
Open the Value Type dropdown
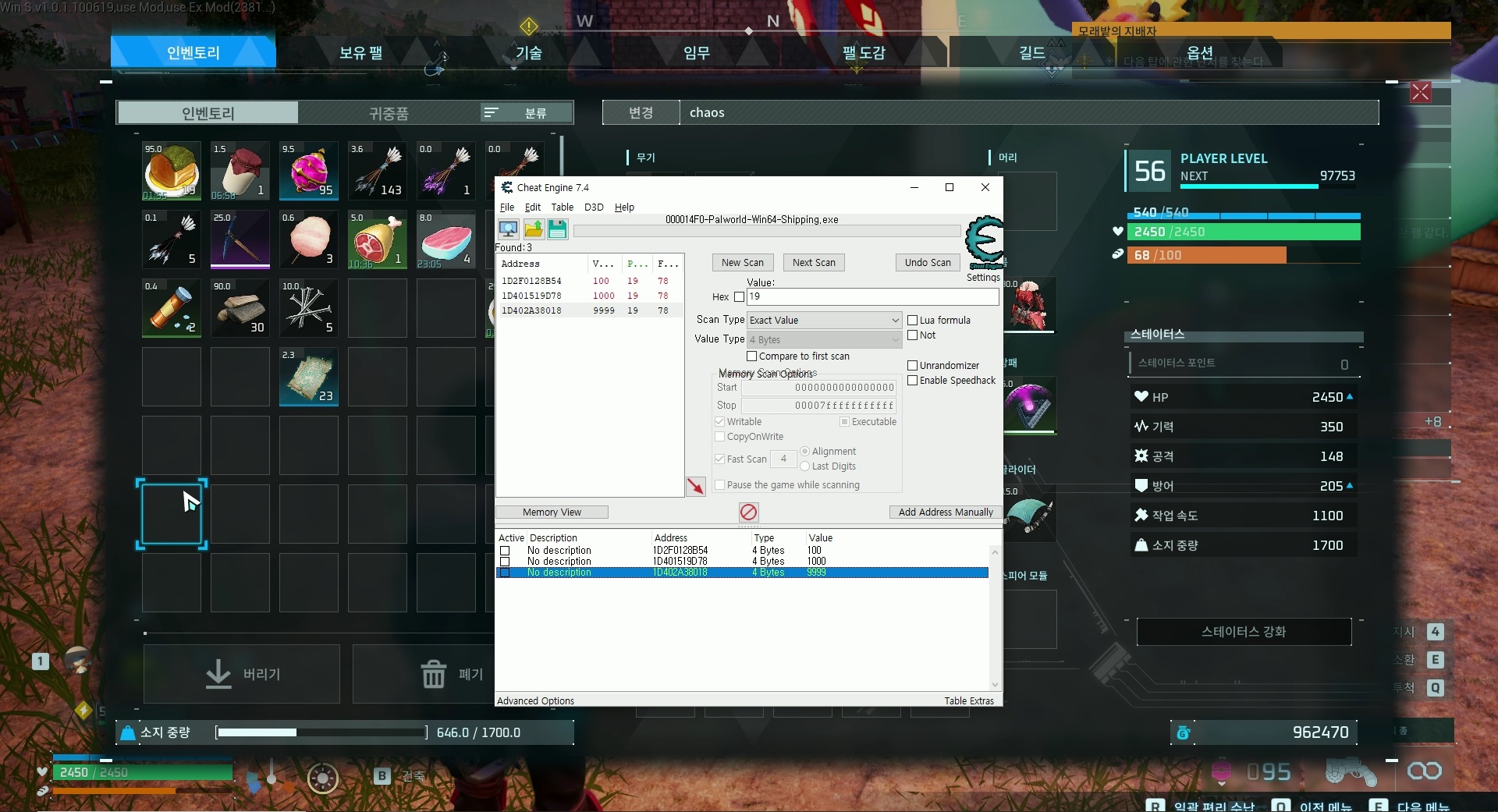click(x=824, y=339)
